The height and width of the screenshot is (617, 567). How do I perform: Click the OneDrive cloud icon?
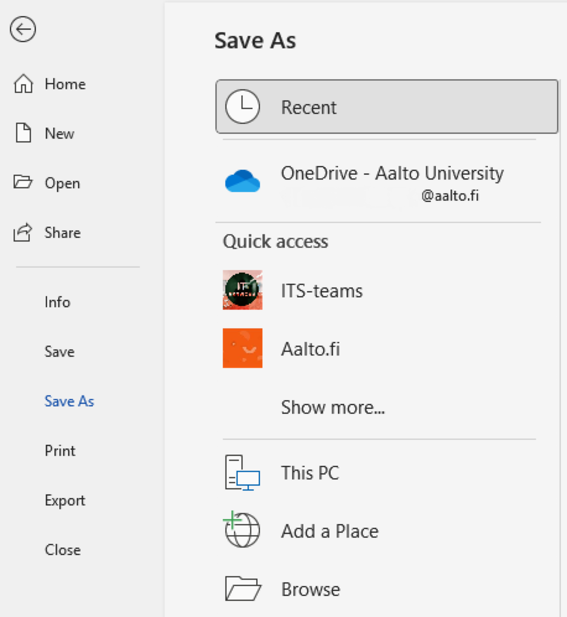(242, 181)
